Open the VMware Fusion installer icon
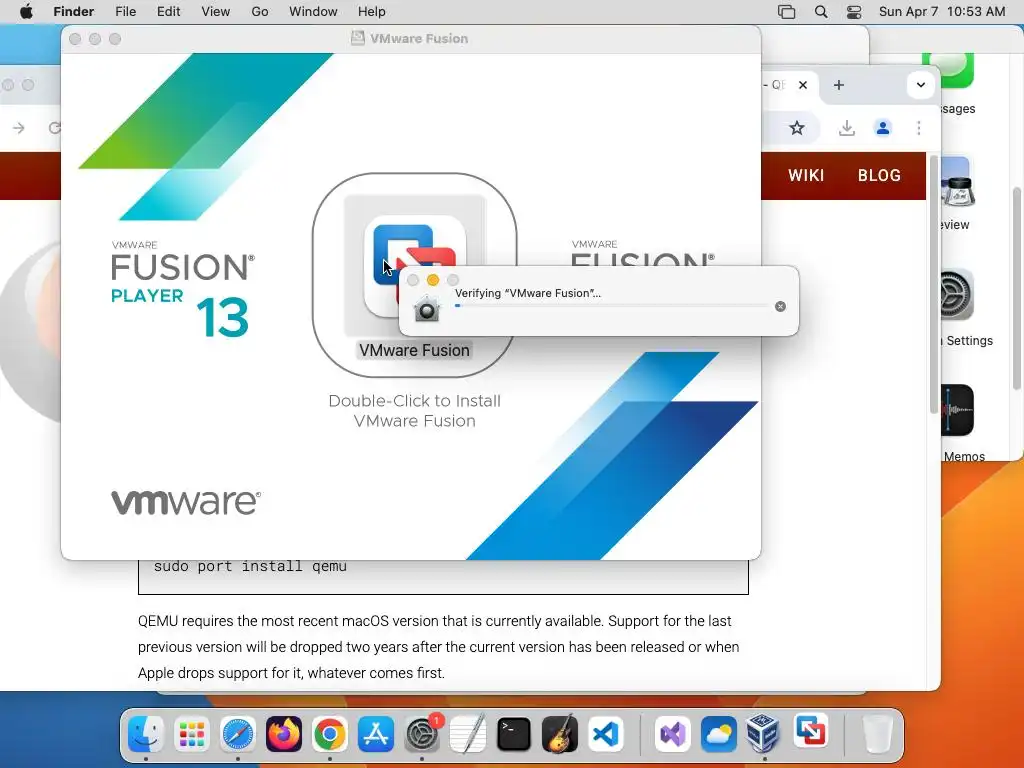The height and width of the screenshot is (768, 1024). pos(414,266)
